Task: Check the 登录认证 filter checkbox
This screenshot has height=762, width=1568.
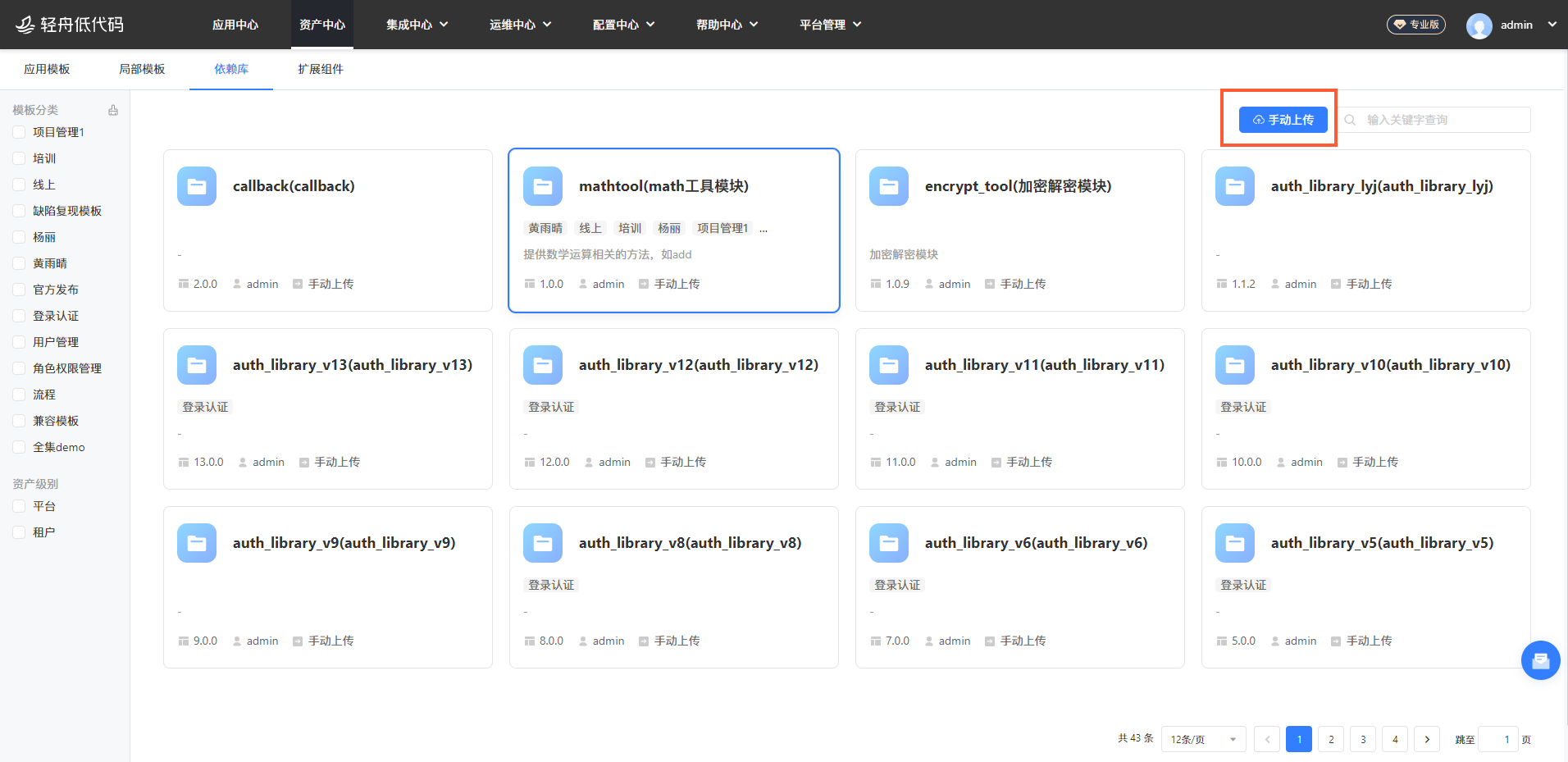Action: coord(19,316)
